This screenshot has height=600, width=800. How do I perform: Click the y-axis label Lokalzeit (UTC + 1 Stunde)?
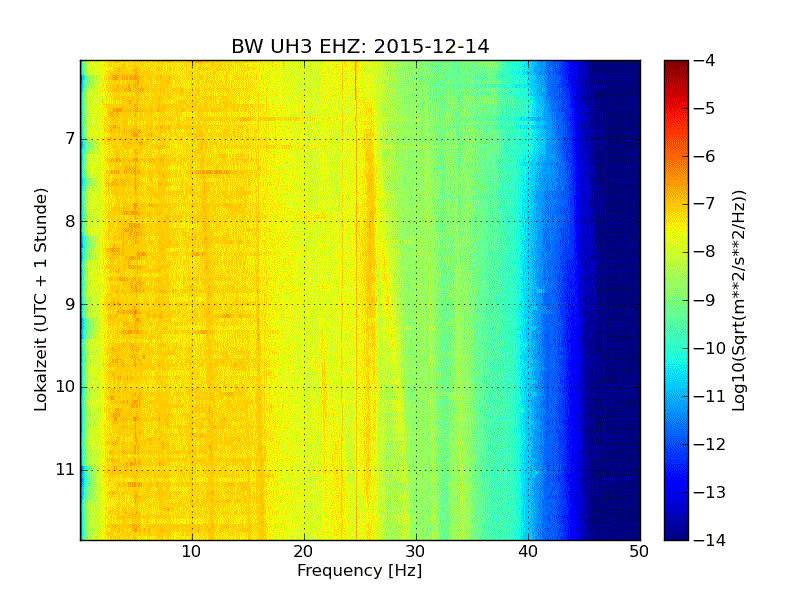[x=41, y=300]
